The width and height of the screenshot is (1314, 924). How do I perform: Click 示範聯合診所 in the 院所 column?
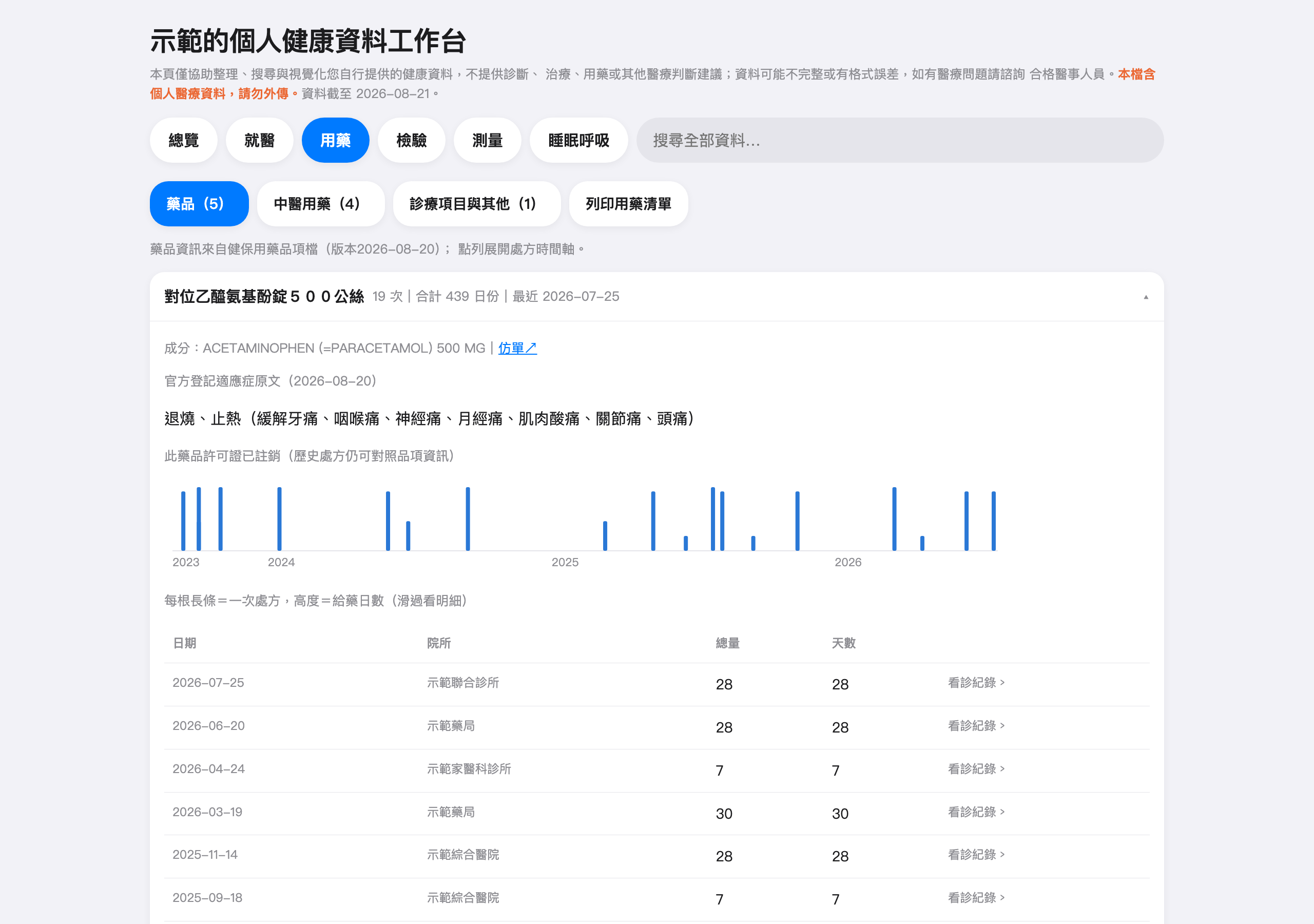[463, 682]
